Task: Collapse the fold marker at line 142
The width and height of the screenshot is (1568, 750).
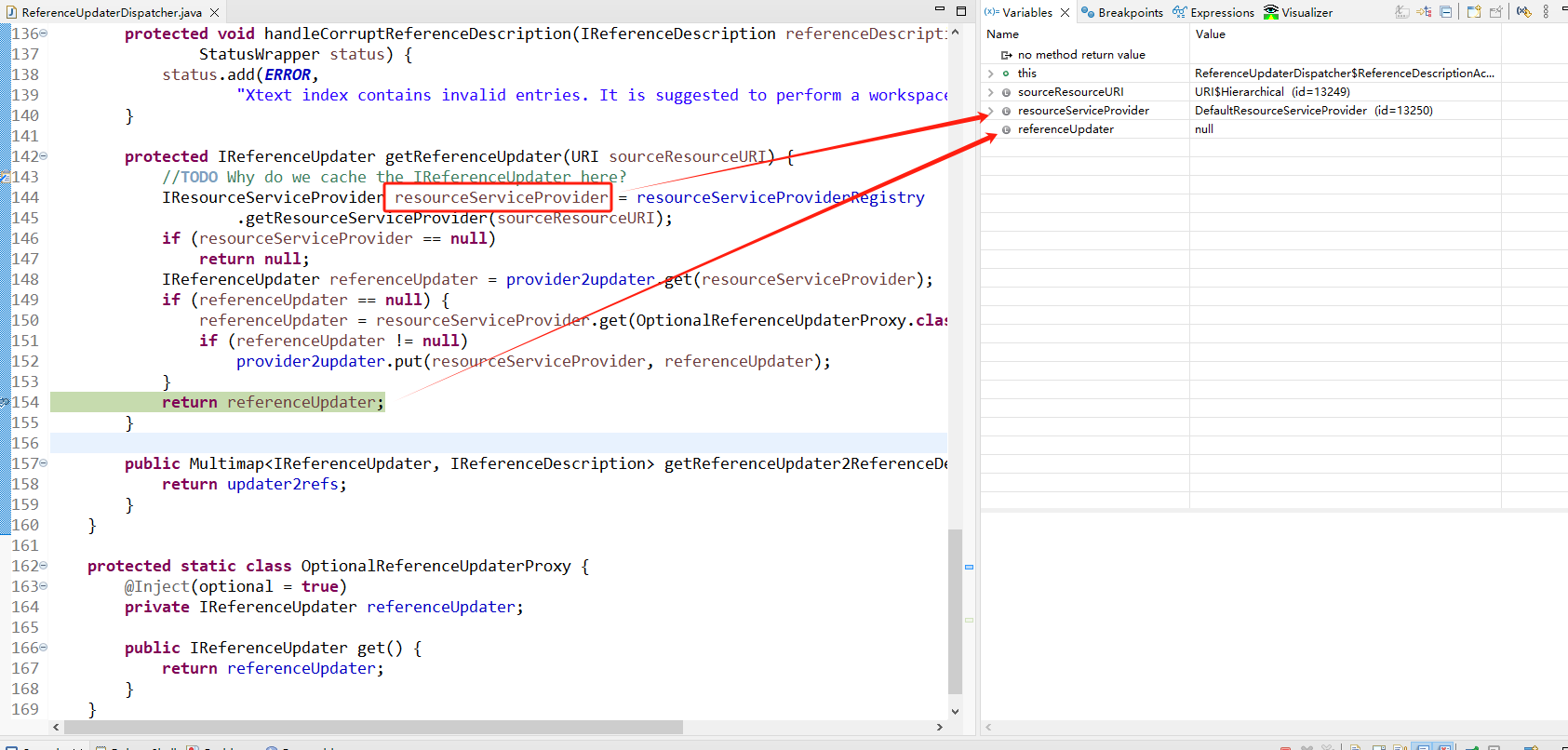Action: (x=44, y=156)
